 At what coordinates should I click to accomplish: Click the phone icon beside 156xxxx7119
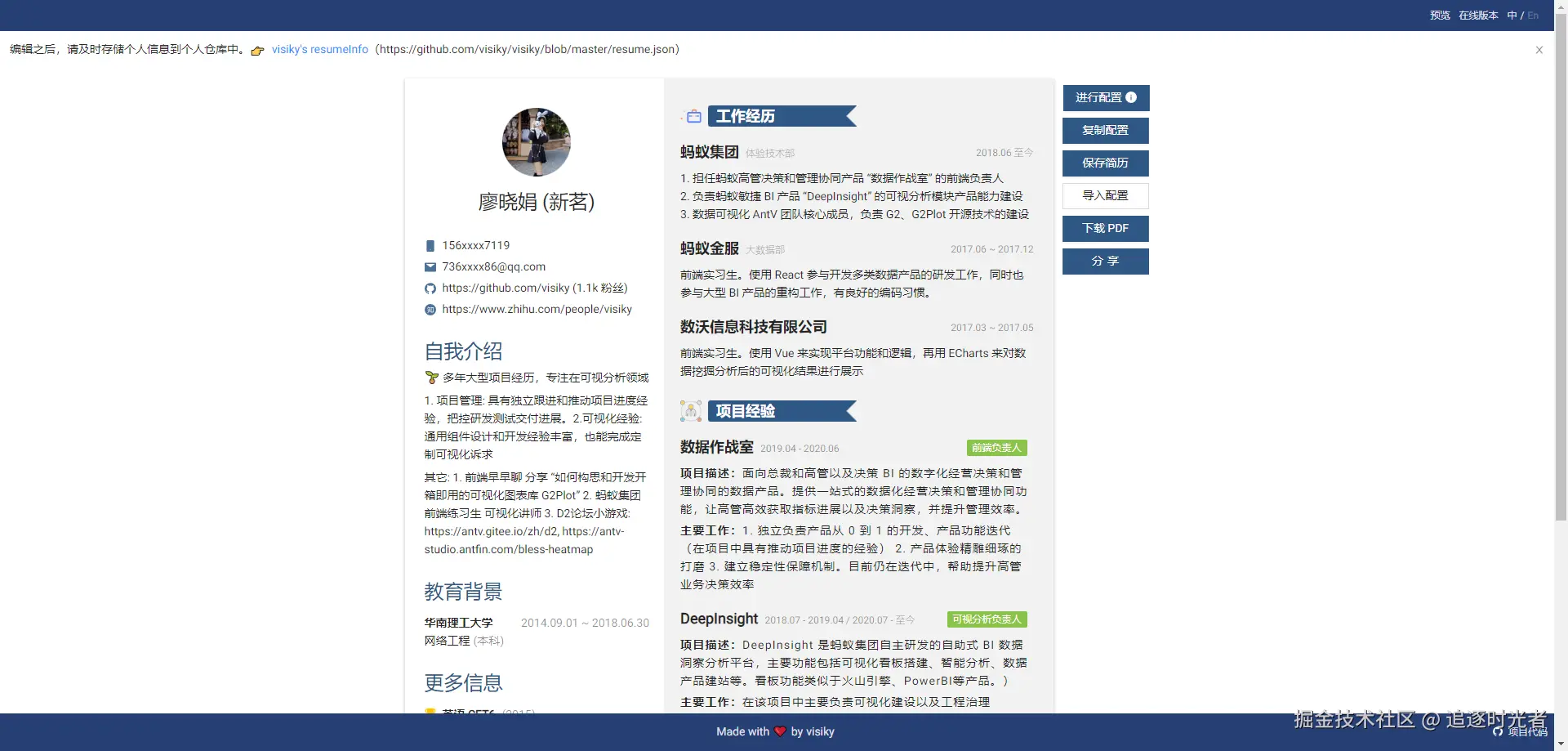(x=430, y=246)
